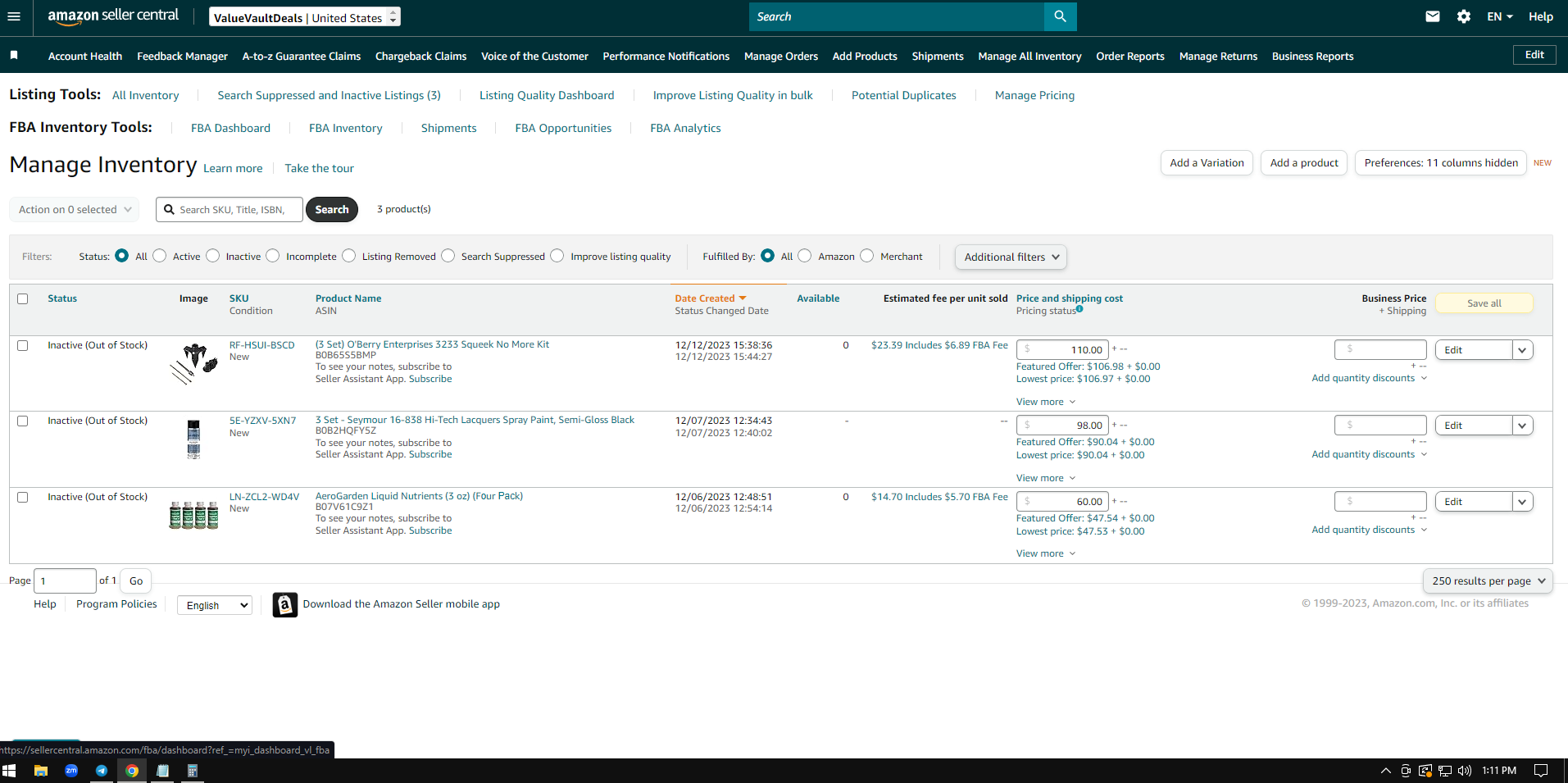
Task: Click the 110.00 price field
Action: pos(1062,349)
